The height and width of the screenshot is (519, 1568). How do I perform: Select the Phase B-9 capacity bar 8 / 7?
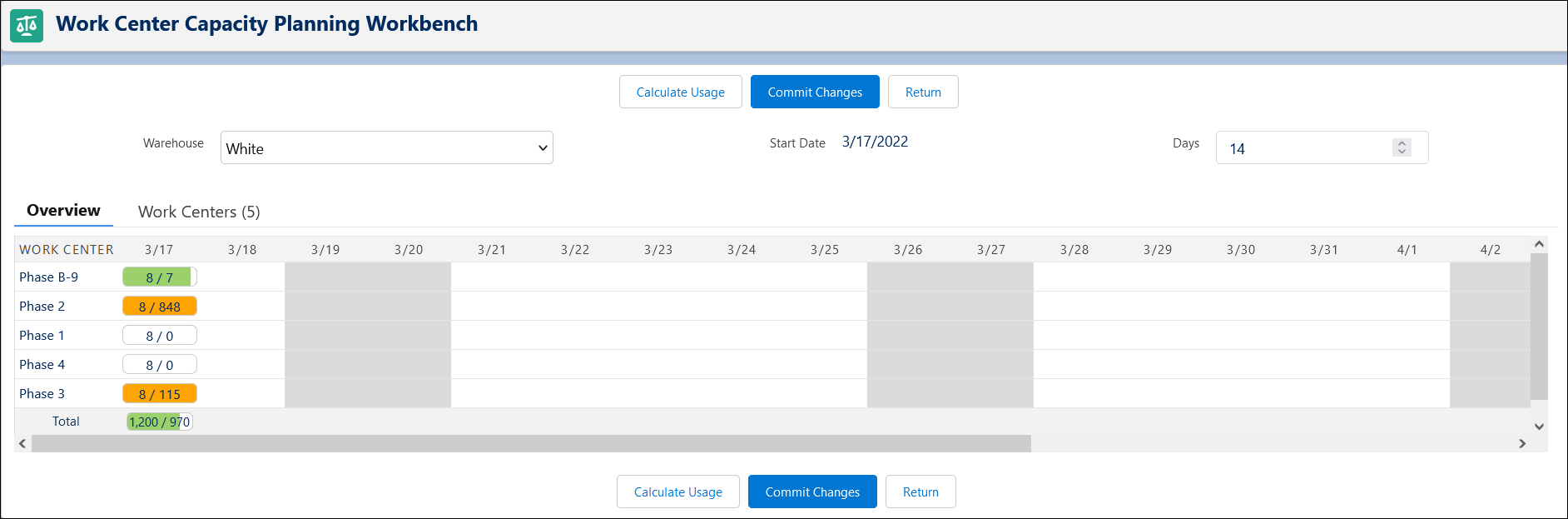[x=160, y=277]
